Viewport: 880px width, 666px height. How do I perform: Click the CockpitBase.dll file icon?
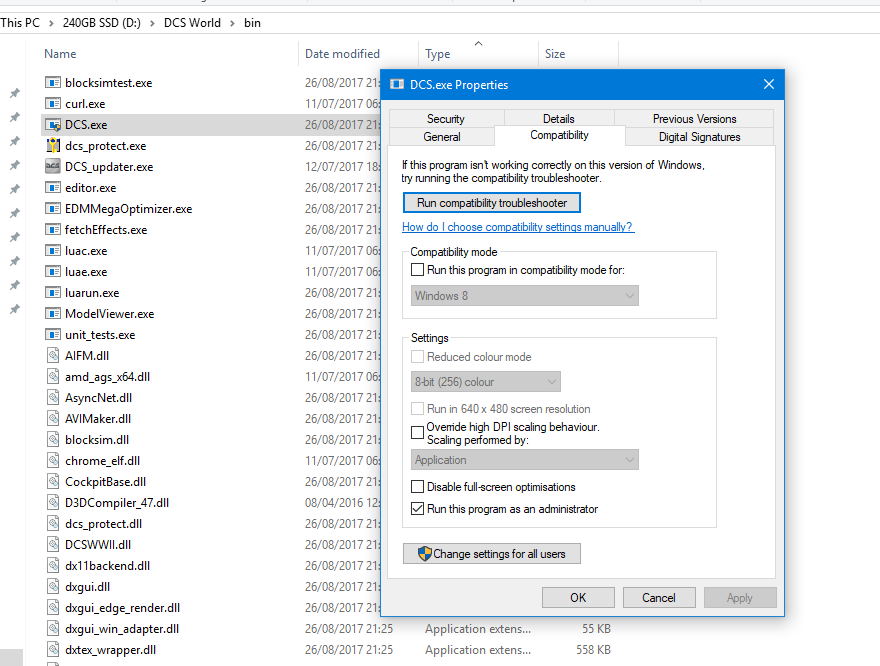53,481
